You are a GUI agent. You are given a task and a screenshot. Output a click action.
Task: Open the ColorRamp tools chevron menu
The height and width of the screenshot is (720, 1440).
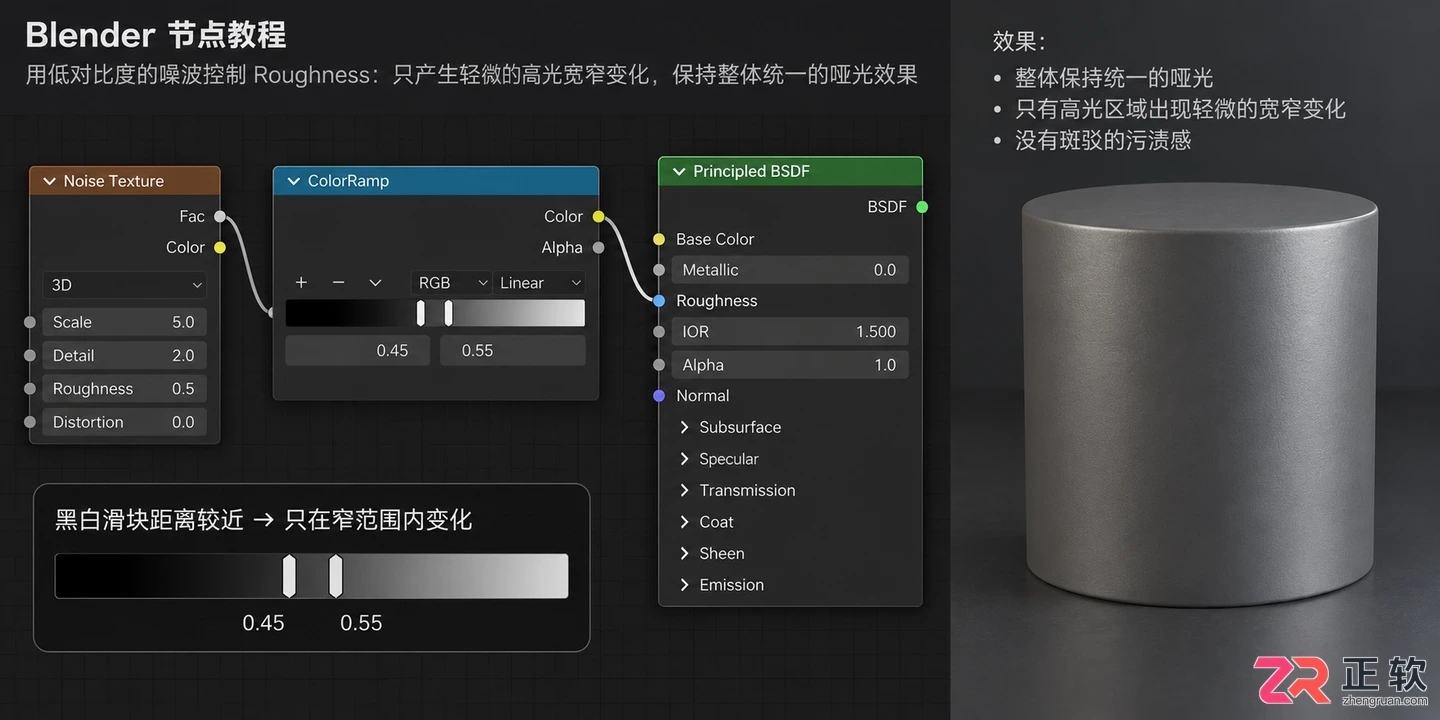coord(375,283)
